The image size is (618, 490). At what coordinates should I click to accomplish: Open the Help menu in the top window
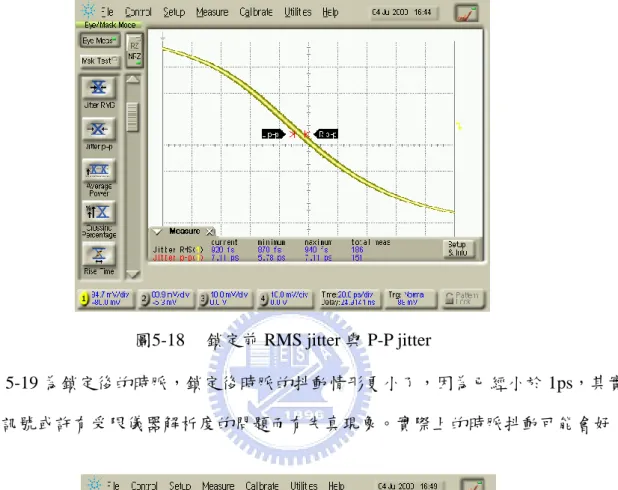330,12
